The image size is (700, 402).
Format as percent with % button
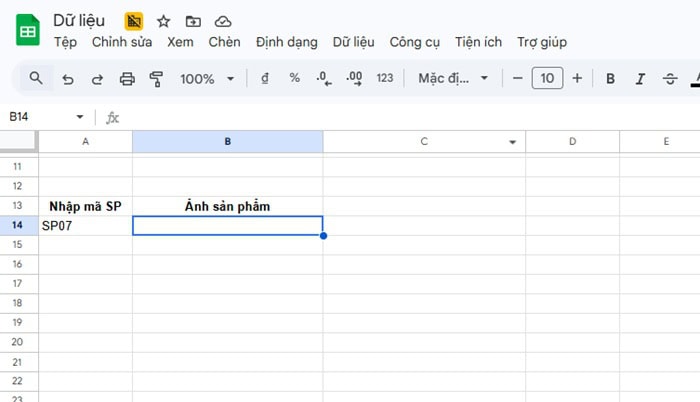click(294, 78)
